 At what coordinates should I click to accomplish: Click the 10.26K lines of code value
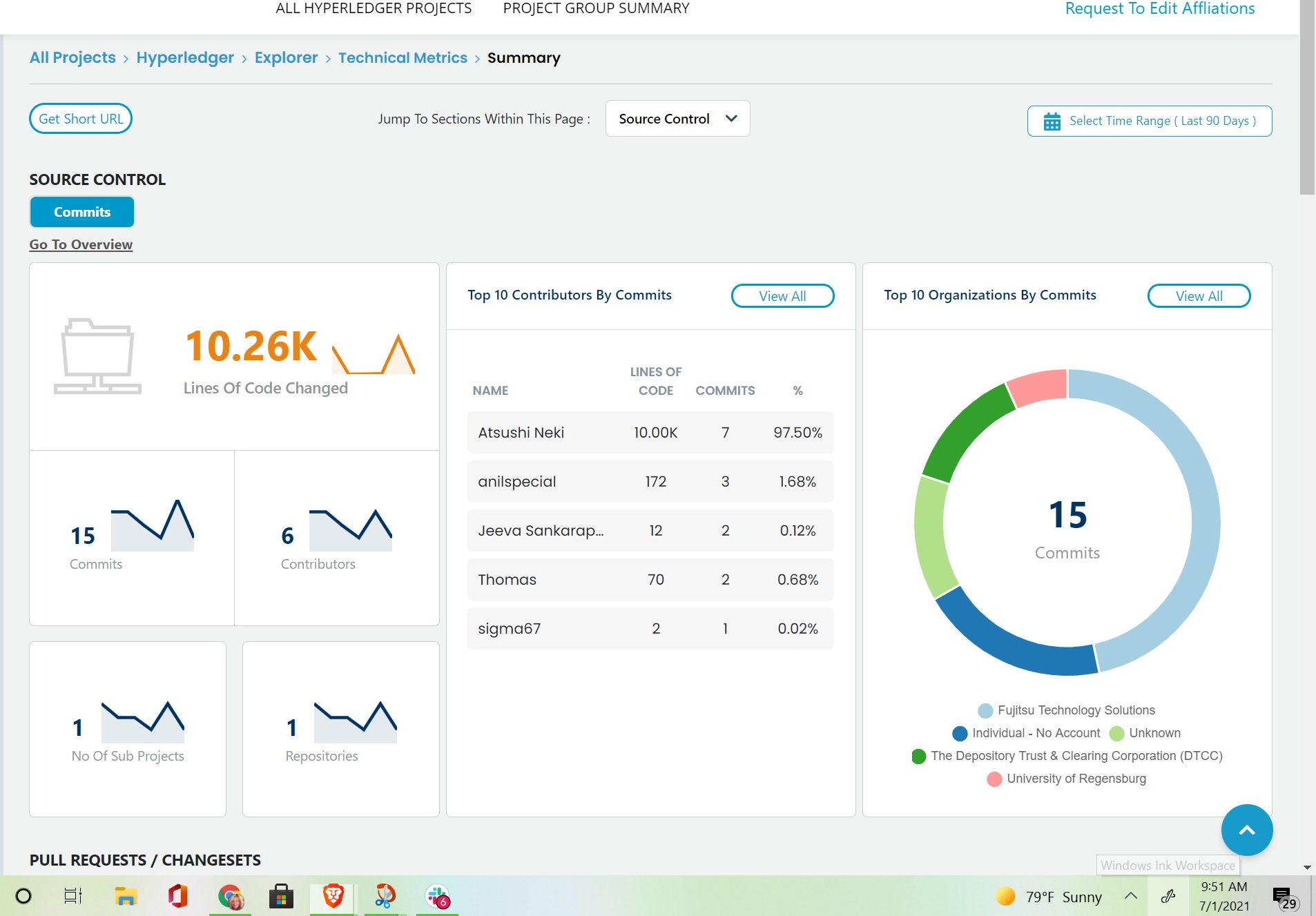click(251, 346)
